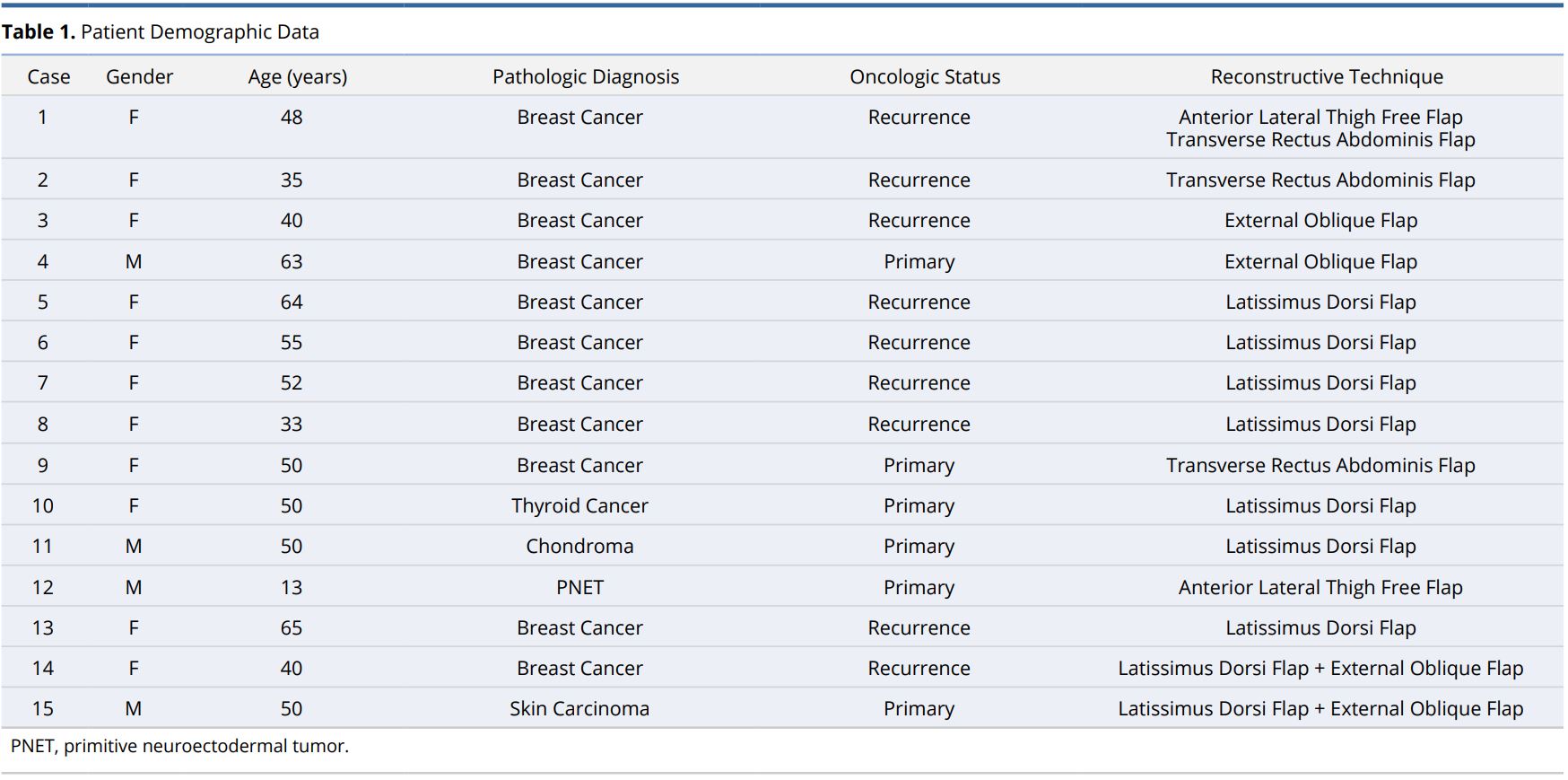Click 'Latissimus Dorsi Flap + External Oblique Flap' in case 14
1568x780 pixels.
[1320, 669]
